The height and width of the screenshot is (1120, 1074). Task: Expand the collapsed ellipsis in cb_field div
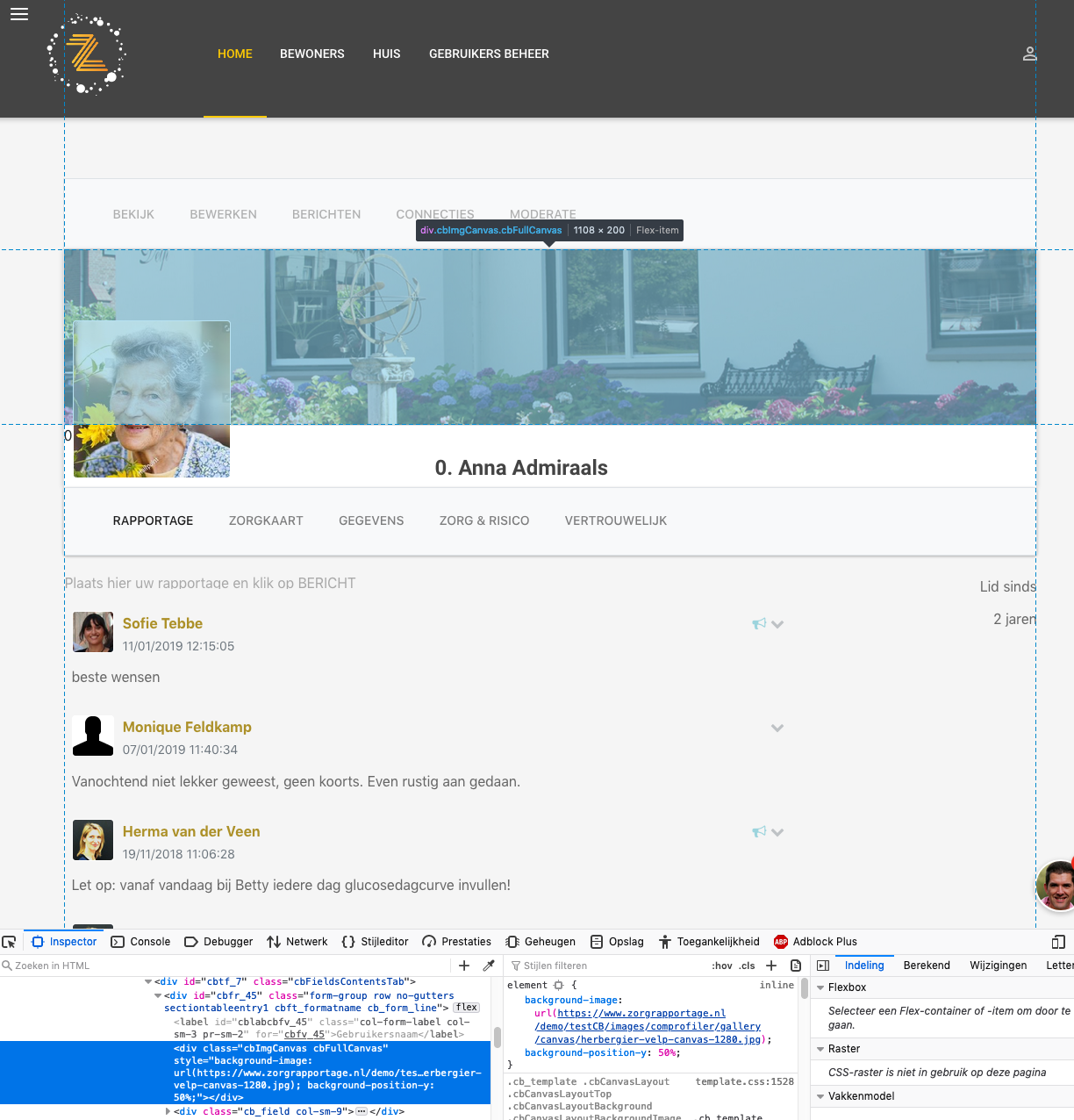pos(361,1111)
